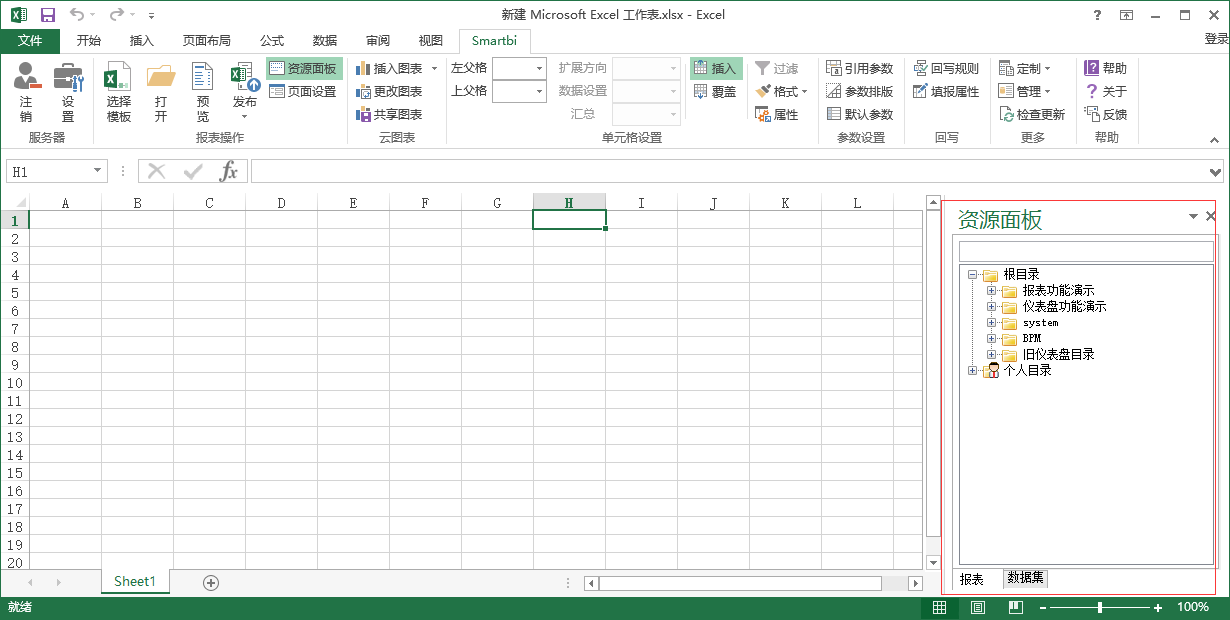Open the resource panel options arrow
This screenshot has width=1230, height=620.
(1192, 216)
